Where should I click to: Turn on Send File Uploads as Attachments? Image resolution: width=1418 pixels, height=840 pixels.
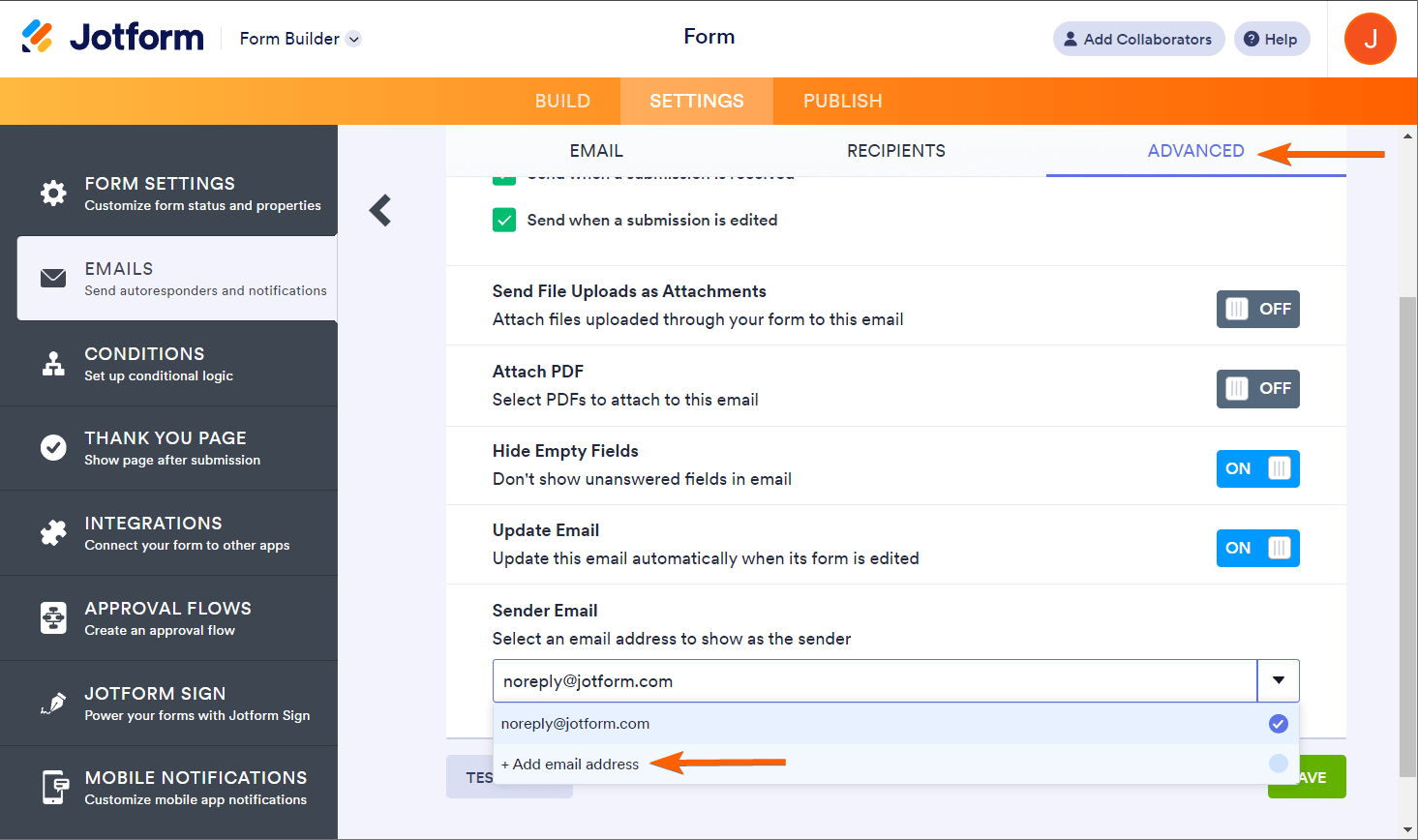(1257, 309)
